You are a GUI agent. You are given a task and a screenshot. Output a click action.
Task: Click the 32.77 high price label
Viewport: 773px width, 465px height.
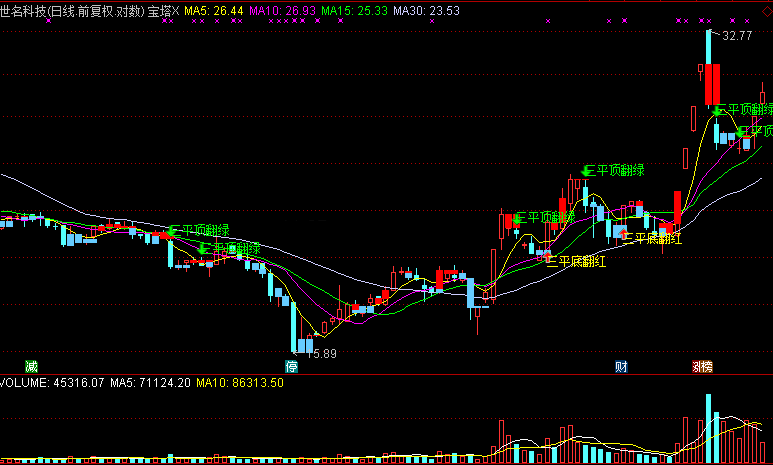[x=738, y=36]
